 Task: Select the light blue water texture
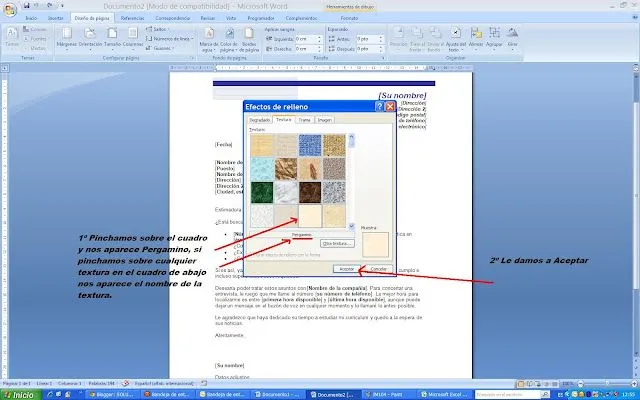(x=262, y=169)
